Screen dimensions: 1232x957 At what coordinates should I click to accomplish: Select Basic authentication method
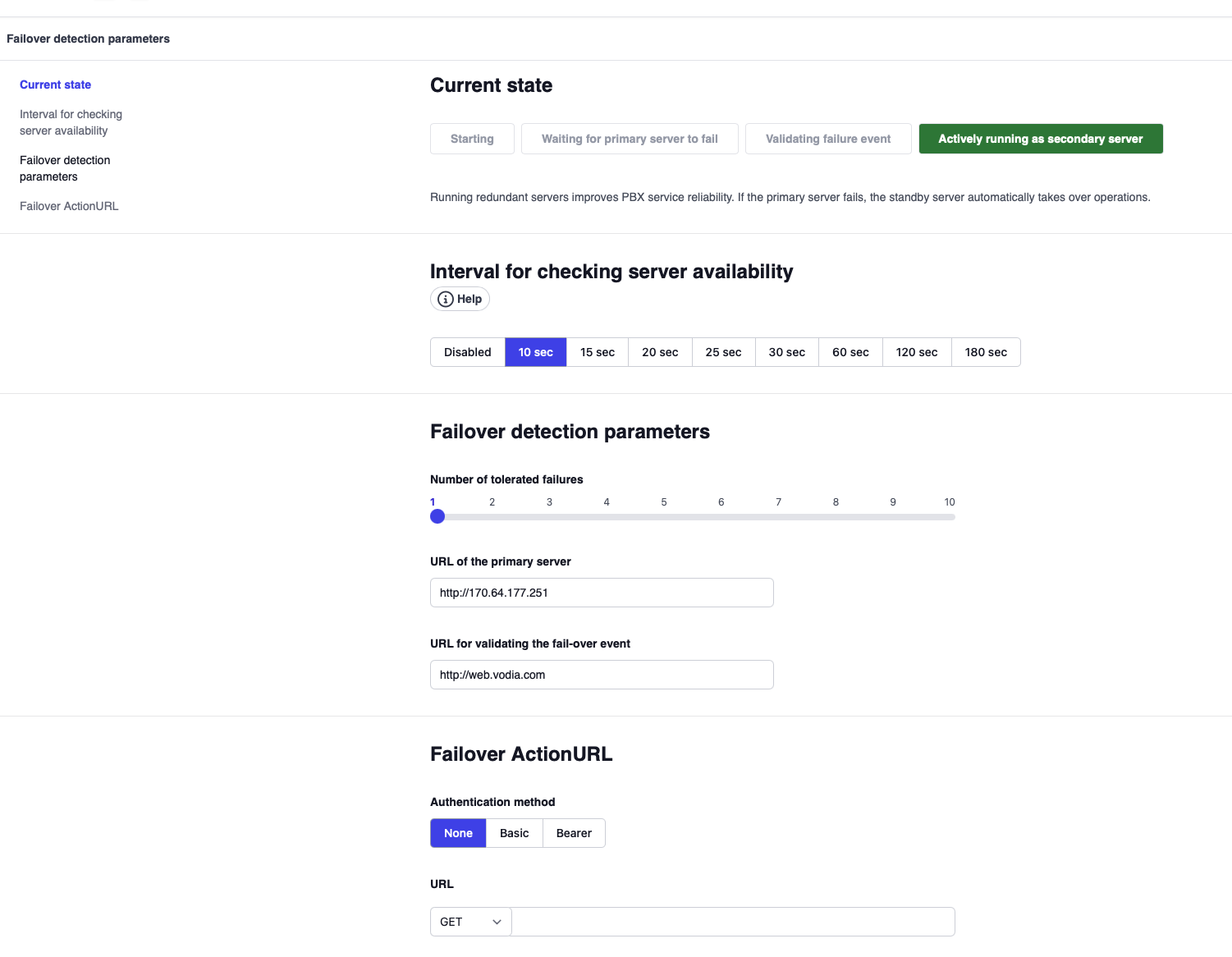(x=514, y=833)
